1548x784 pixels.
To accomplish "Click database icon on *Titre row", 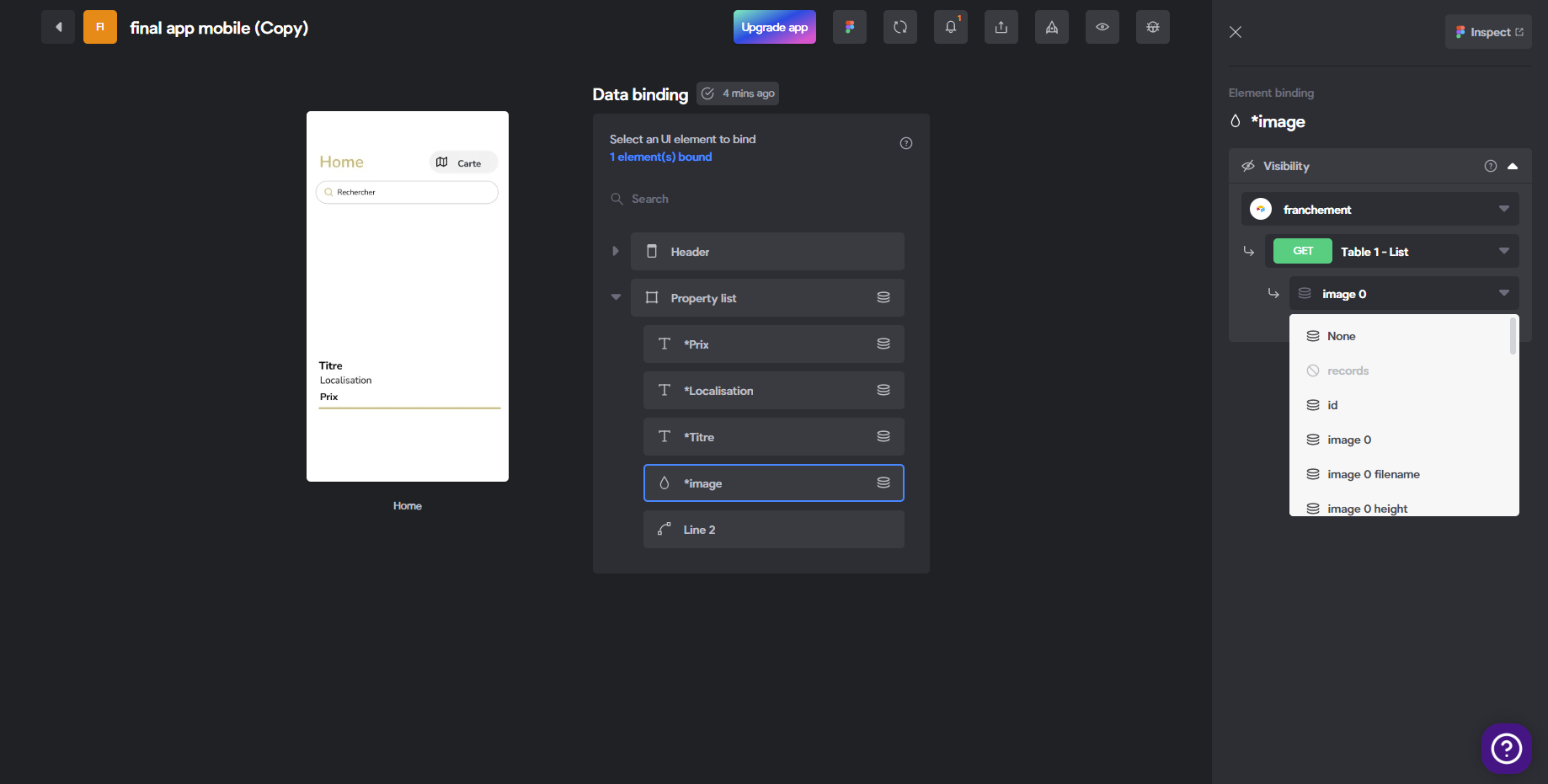I will point(883,436).
